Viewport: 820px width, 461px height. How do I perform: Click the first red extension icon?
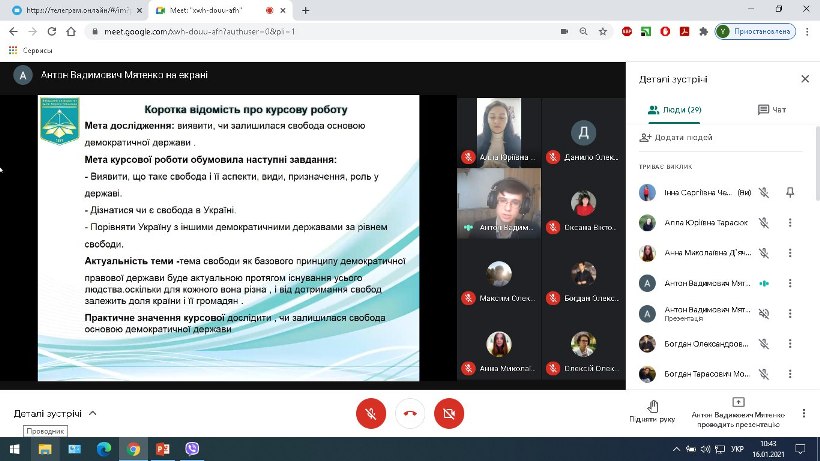tap(627, 31)
